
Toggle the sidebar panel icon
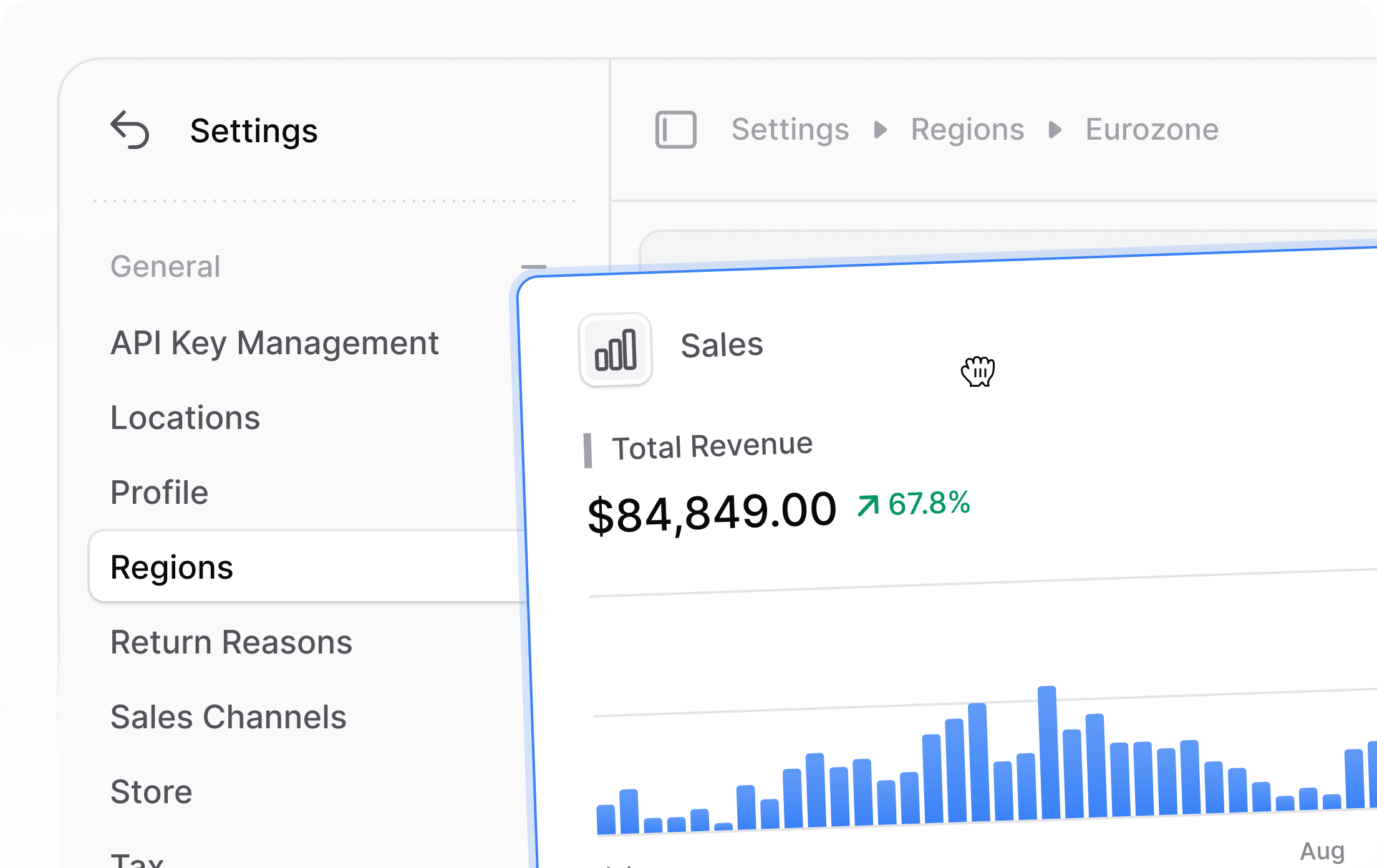point(675,130)
